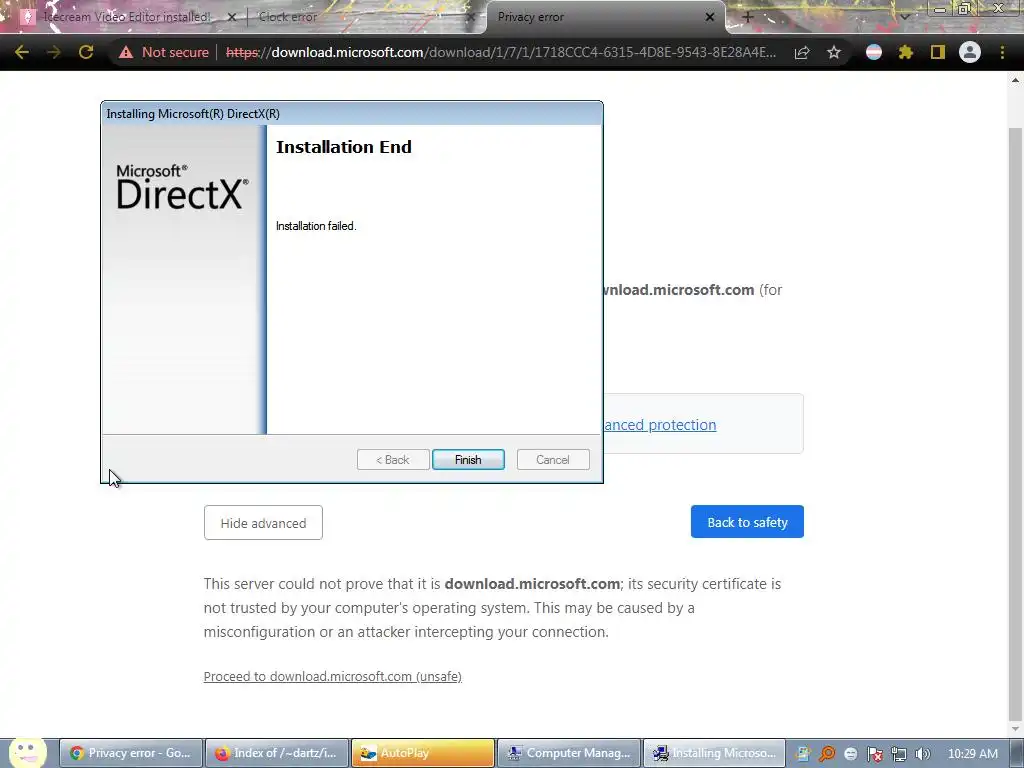
Task: Close the Clock error tab
Action: pos(470,18)
